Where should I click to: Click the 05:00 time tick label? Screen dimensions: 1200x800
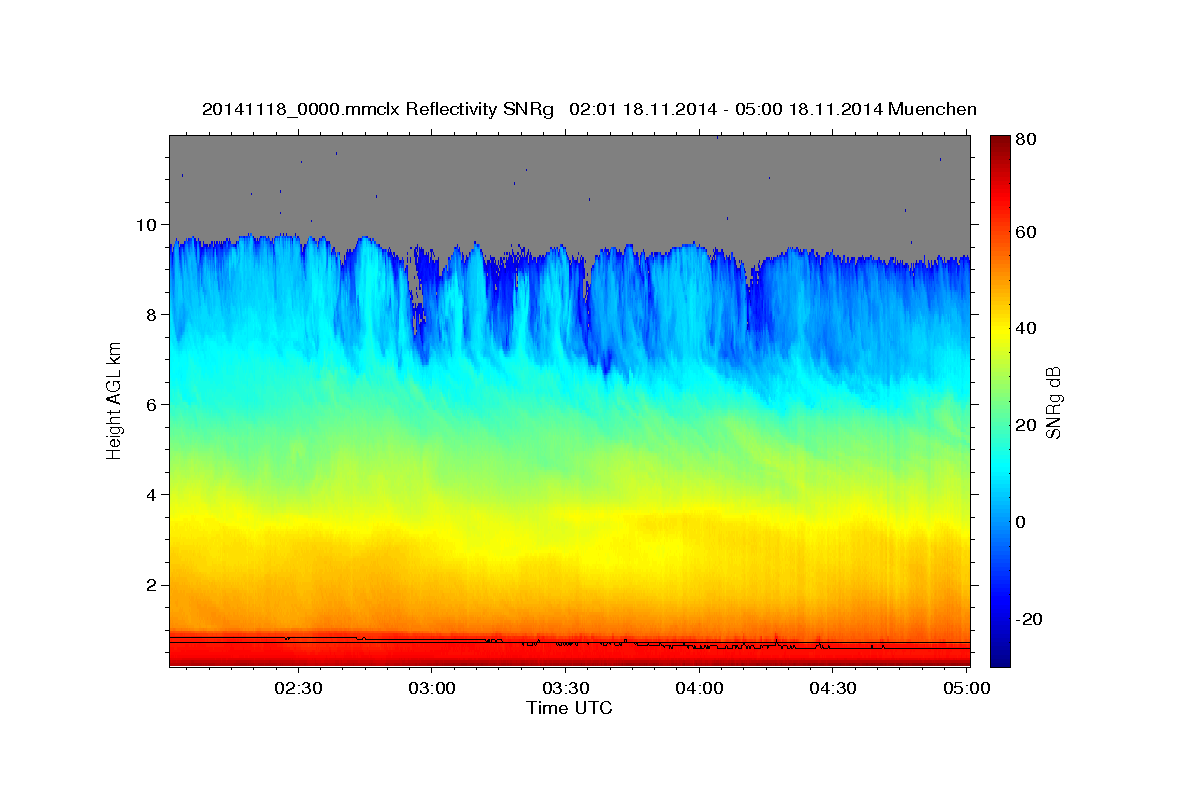(966, 688)
